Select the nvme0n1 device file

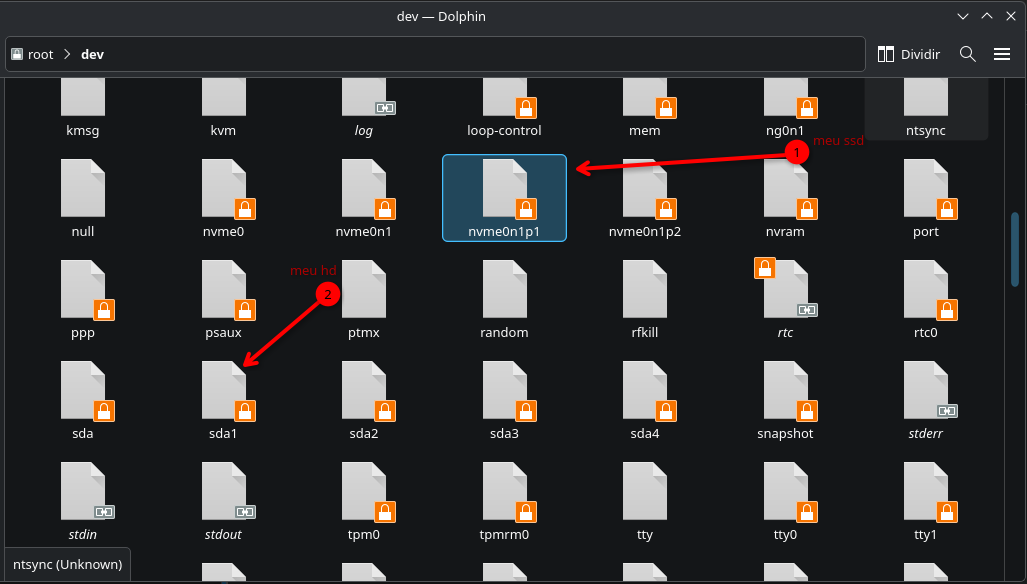pos(364,198)
